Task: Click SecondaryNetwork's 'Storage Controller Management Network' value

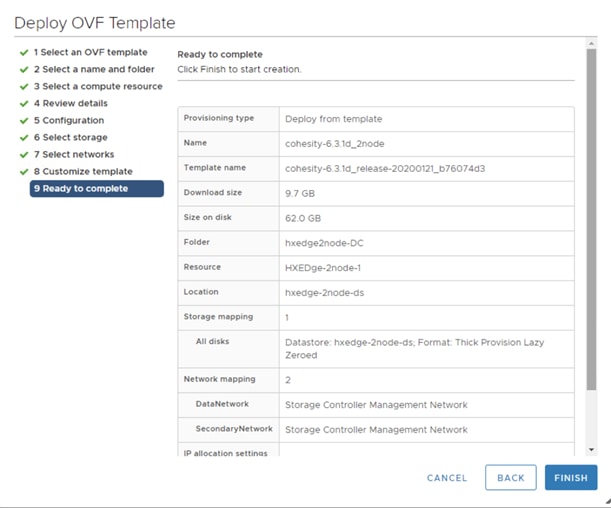Action: click(376, 430)
